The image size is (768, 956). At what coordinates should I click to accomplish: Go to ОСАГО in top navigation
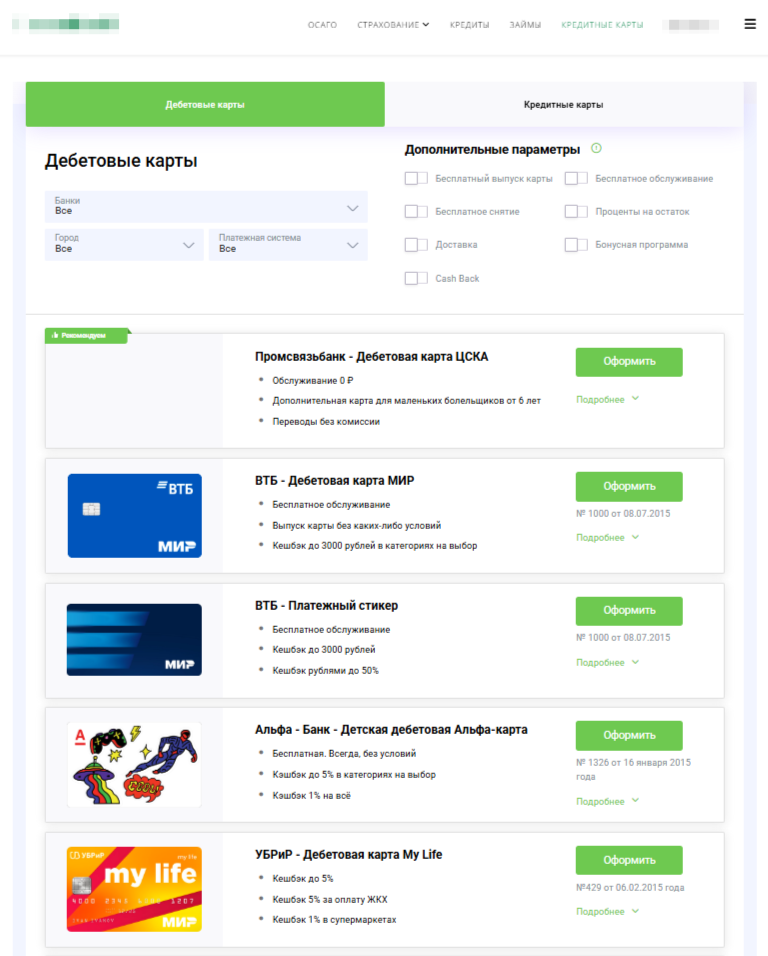322,25
